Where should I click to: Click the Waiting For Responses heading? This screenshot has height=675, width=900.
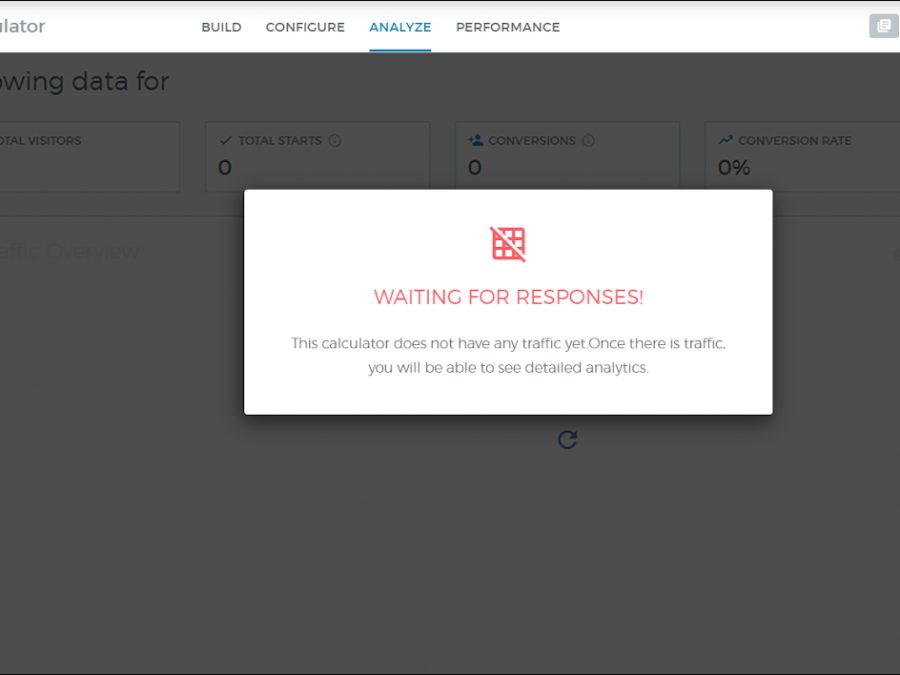[x=508, y=297]
